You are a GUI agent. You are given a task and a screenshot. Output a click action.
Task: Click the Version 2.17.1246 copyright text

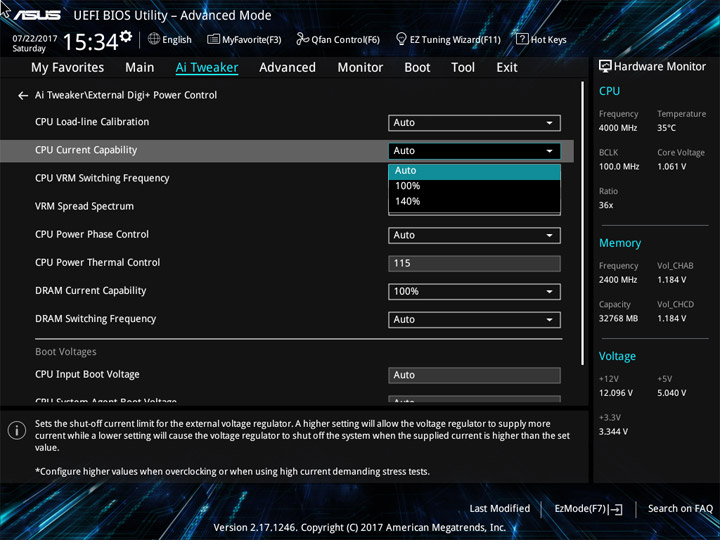(x=360, y=528)
